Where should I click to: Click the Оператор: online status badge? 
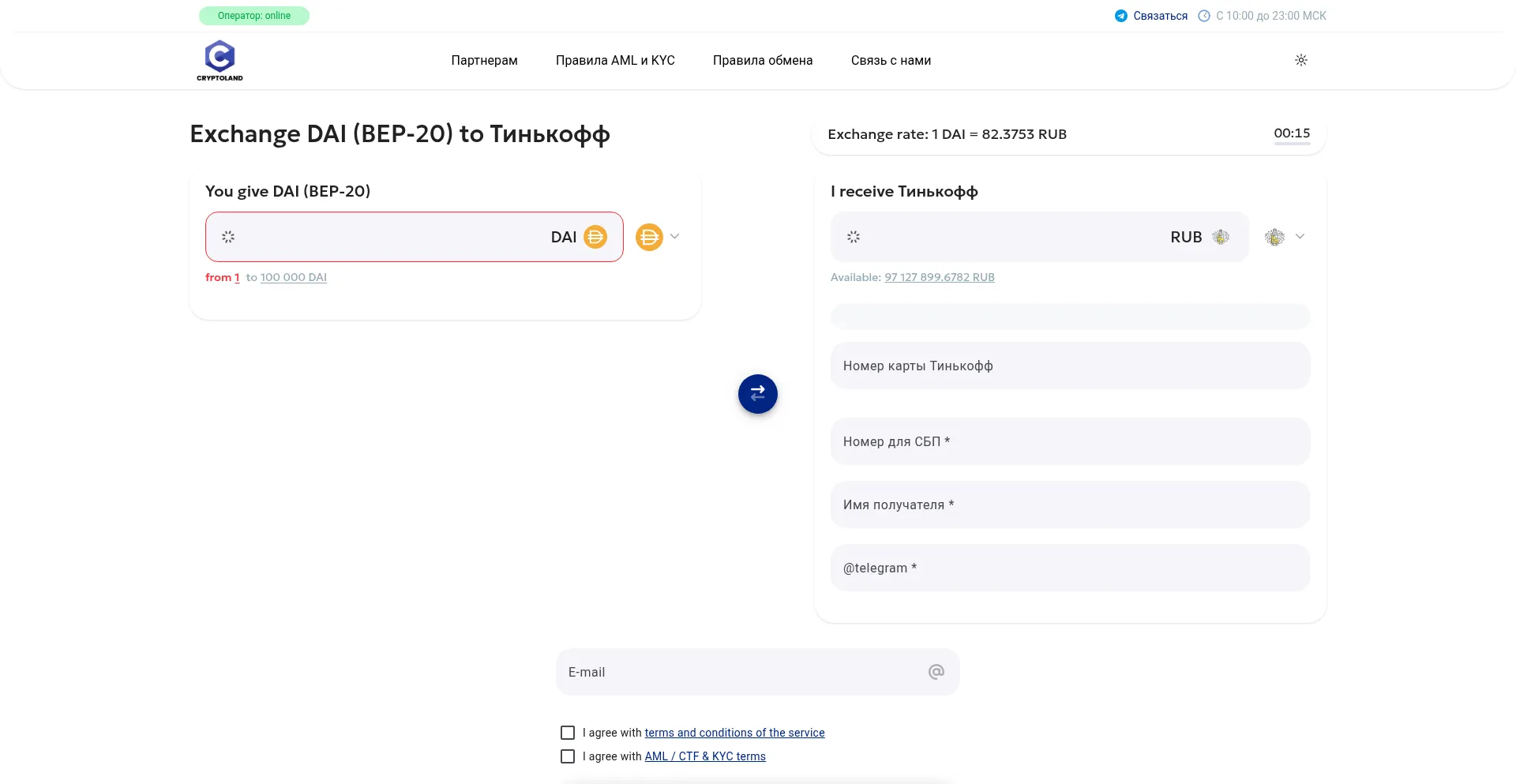tap(254, 16)
